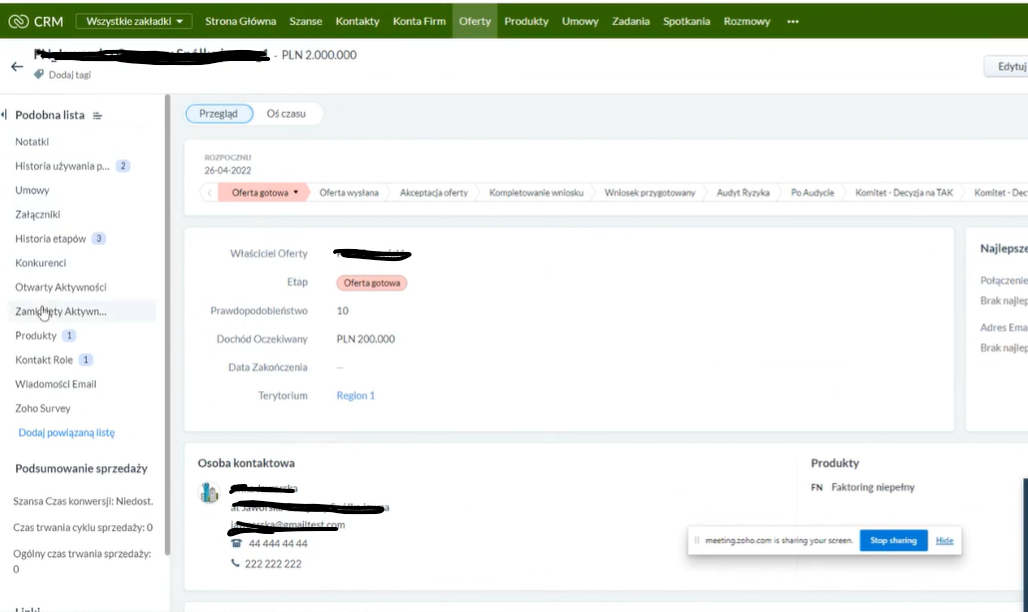Click the mobile phone icon beside 222 222 222
Image resolution: width=1028 pixels, height=612 pixels.
tap(235, 563)
